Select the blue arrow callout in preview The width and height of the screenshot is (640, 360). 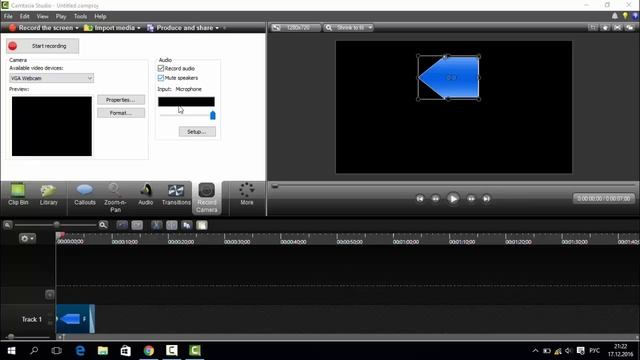tap(449, 78)
